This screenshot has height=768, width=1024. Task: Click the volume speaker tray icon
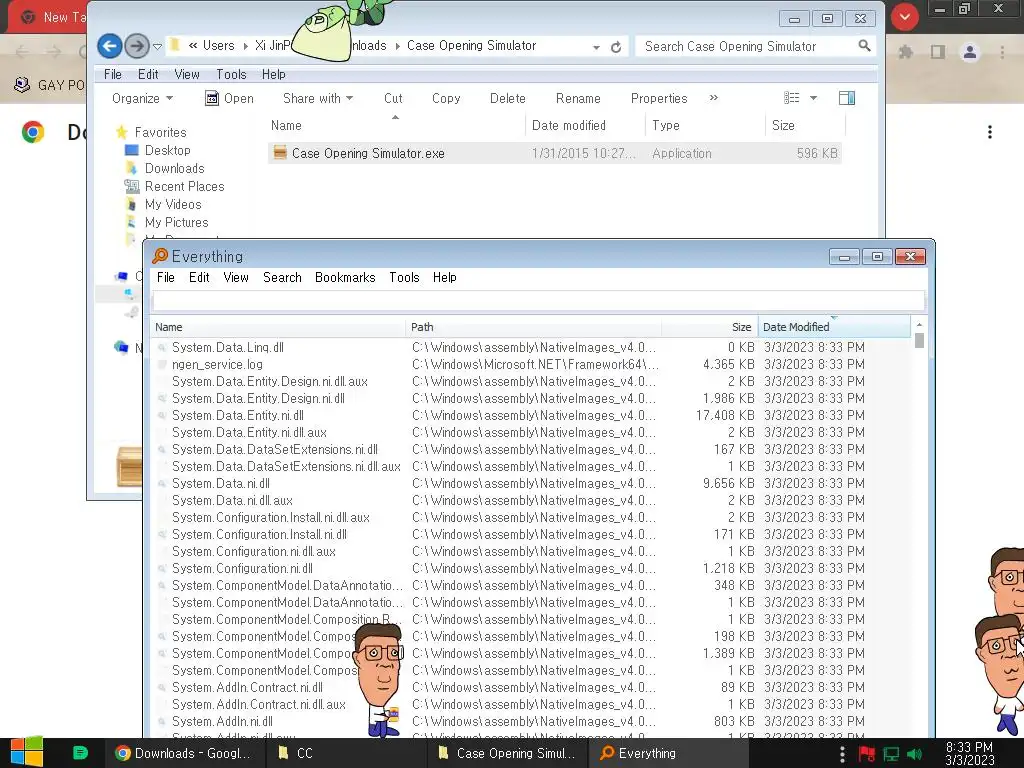914,754
